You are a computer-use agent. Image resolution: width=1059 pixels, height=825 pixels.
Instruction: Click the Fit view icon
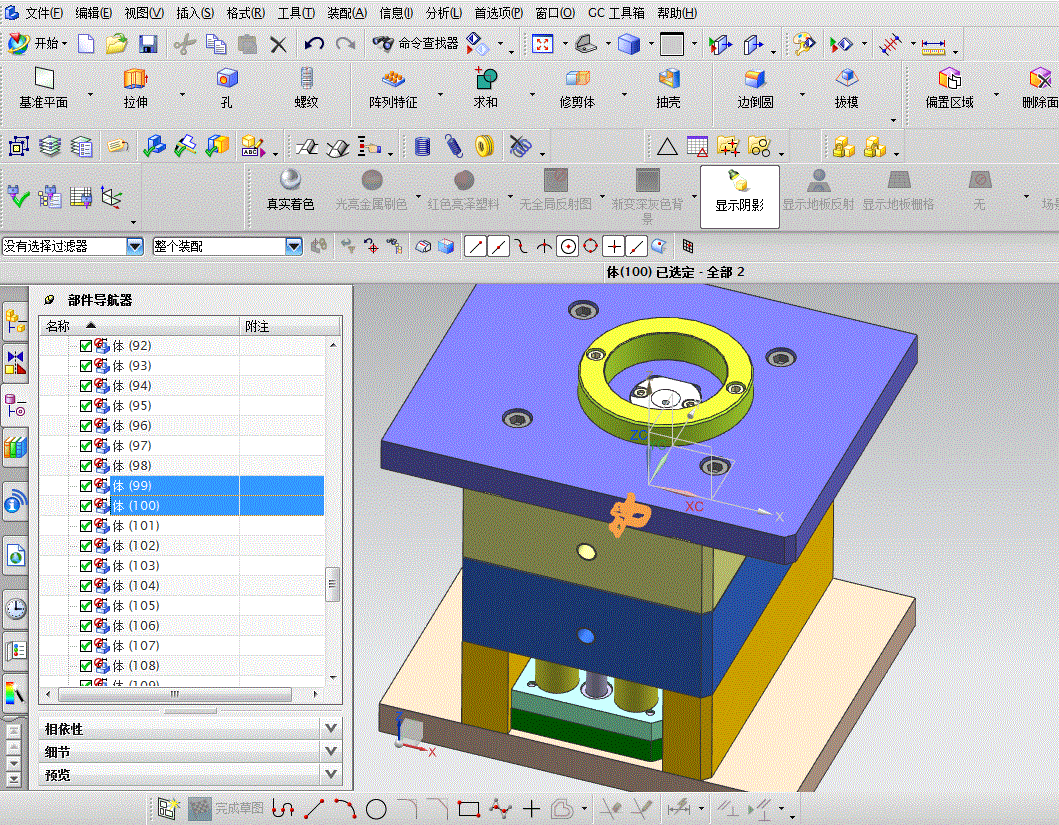pyautogui.click(x=542, y=45)
